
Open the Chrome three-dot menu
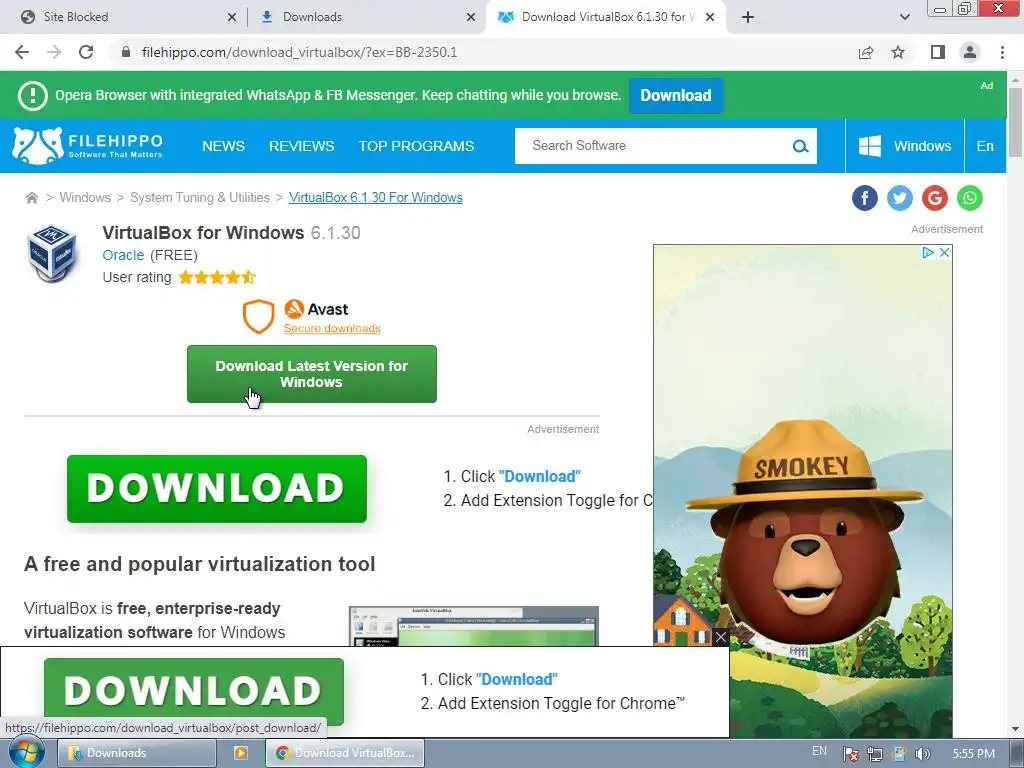(x=1002, y=52)
